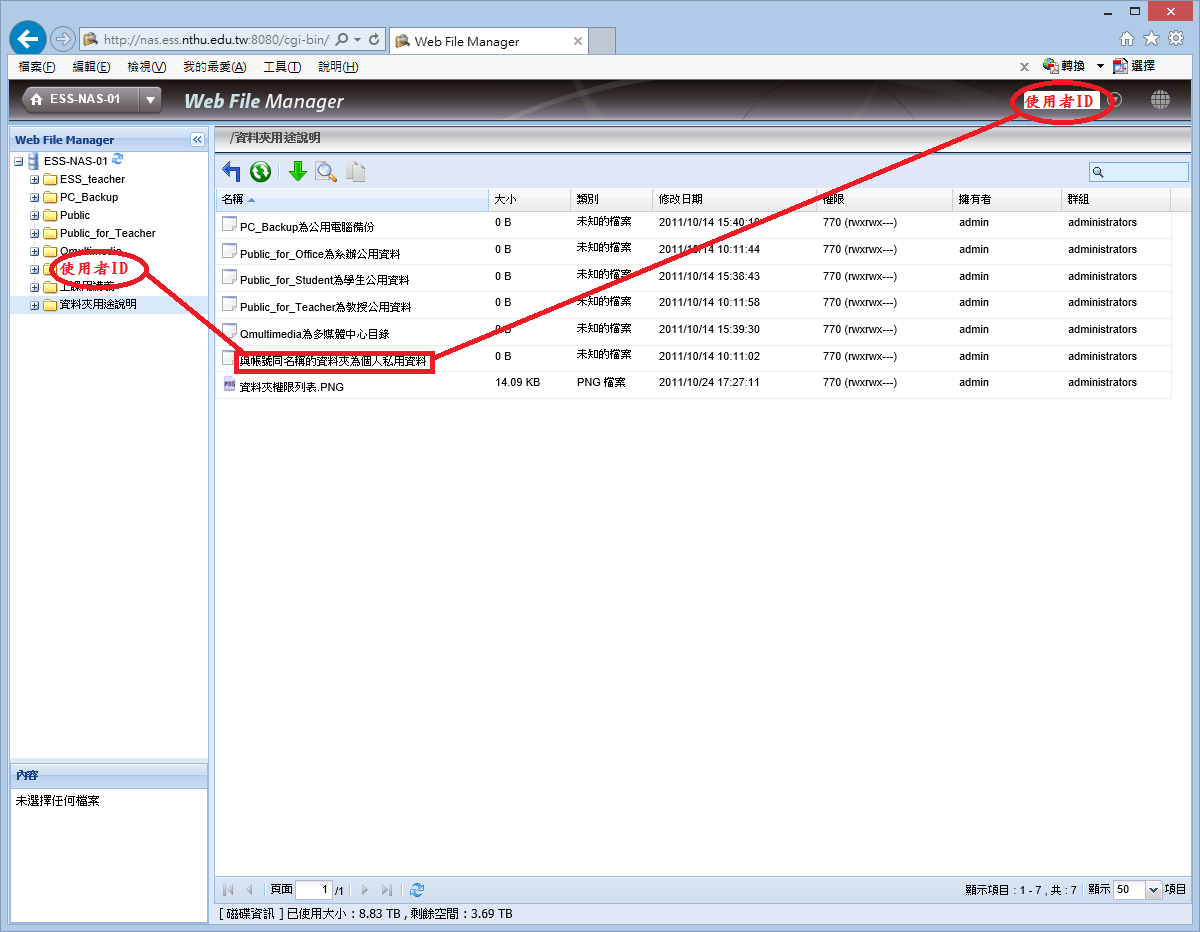The height and width of the screenshot is (932, 1200).
Task: Open the 工具(T) menu
Action: tap(281, 67)
